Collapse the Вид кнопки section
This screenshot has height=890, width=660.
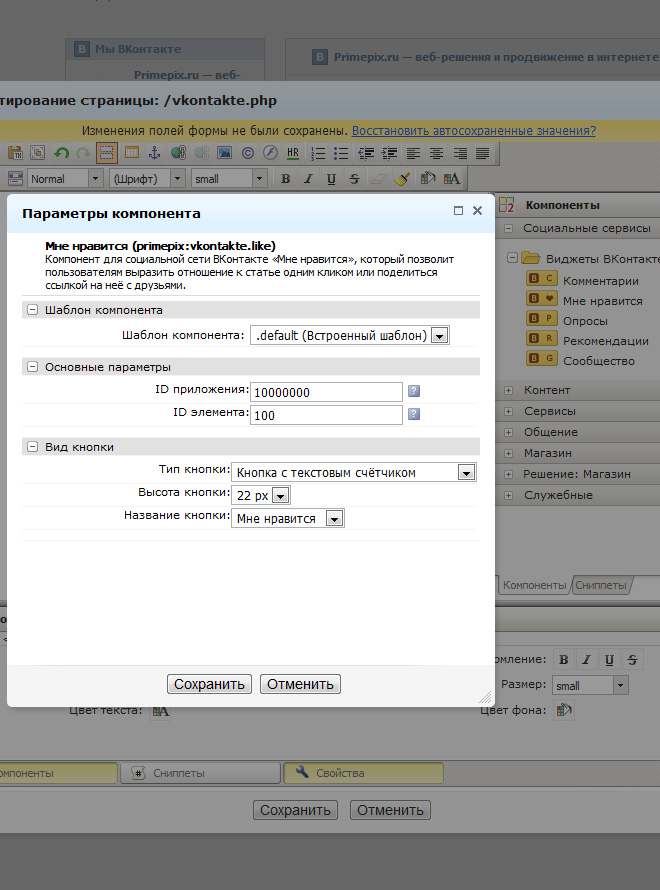tap(32, 447)
